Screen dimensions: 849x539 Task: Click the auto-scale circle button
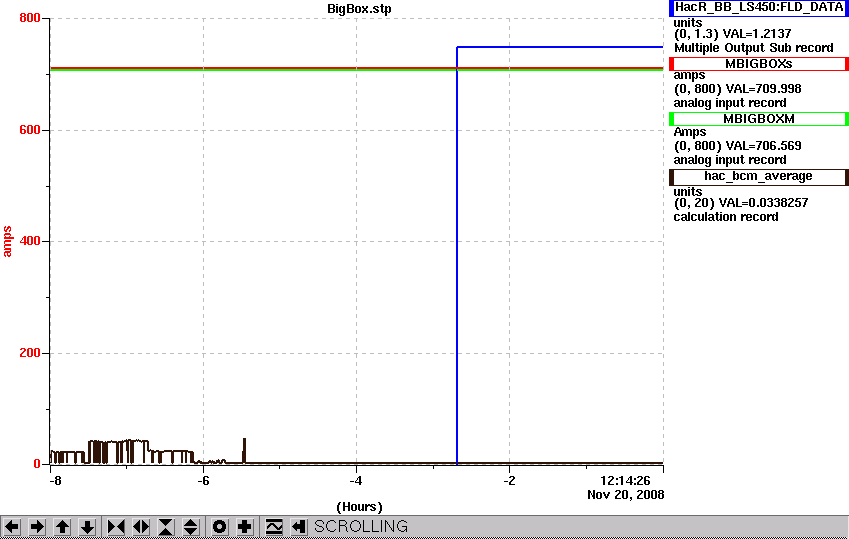pos(219,527)
